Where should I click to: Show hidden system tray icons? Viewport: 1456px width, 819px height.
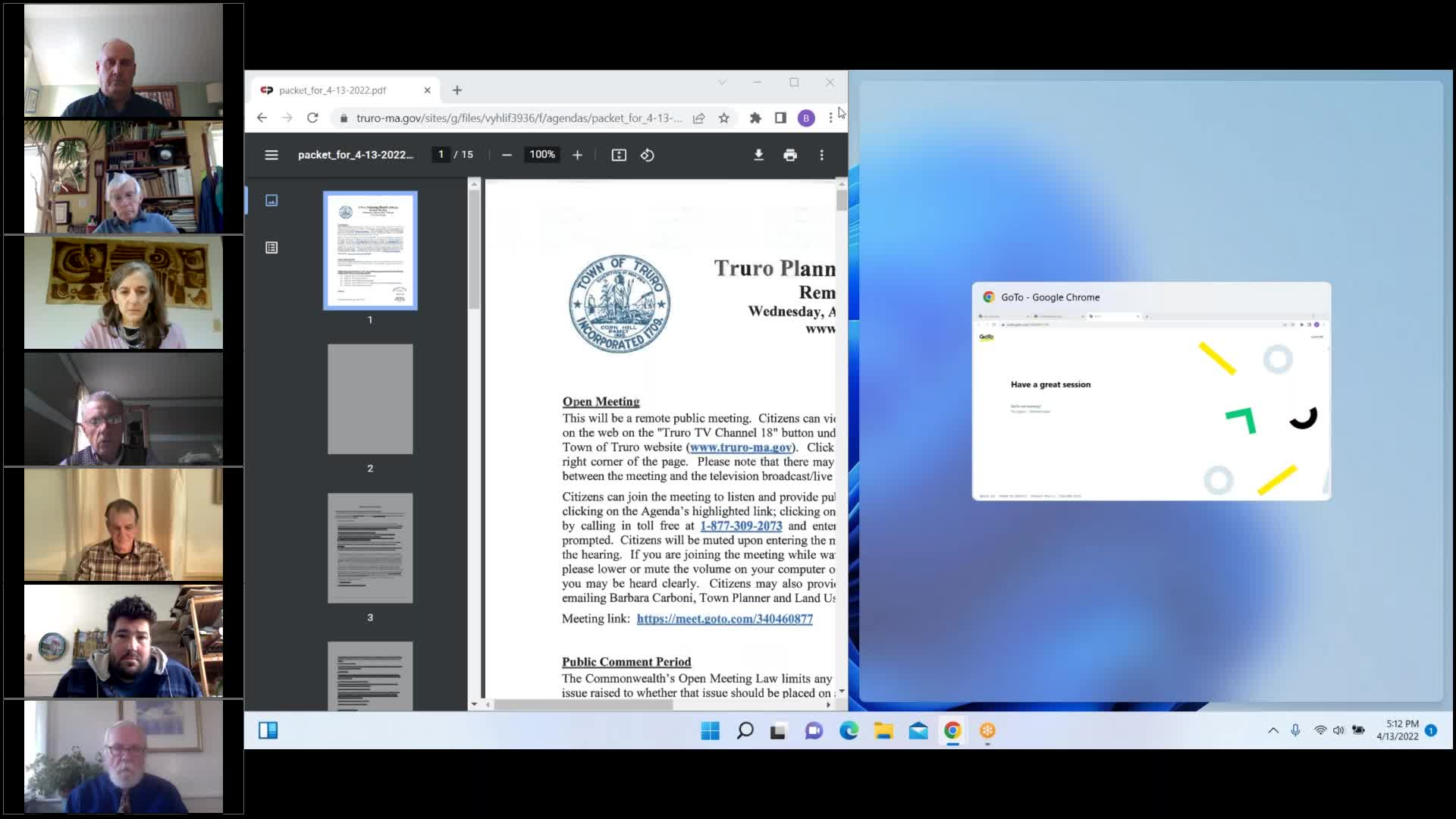click(x=1273, y=730)
